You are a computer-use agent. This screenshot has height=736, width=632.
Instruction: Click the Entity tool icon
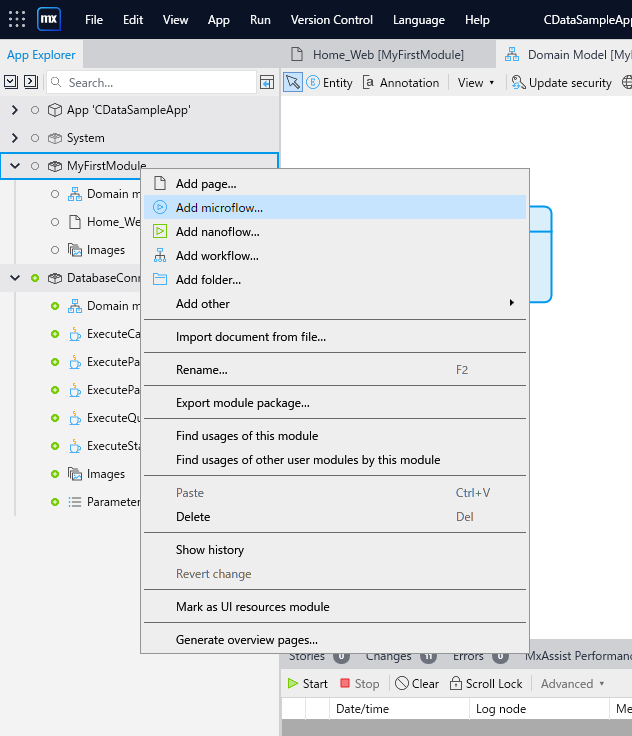313,83
